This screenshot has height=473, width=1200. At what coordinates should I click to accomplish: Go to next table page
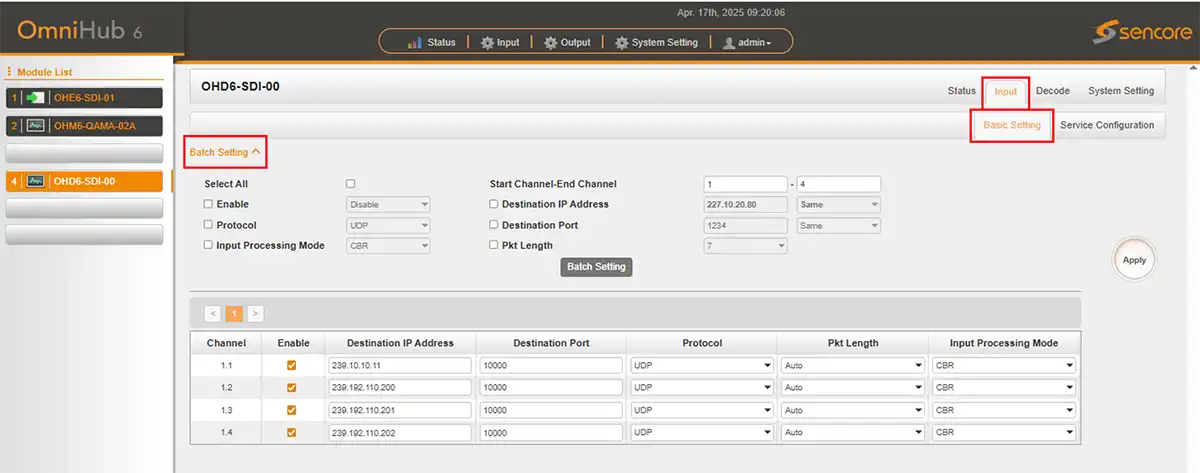point(255,313)
